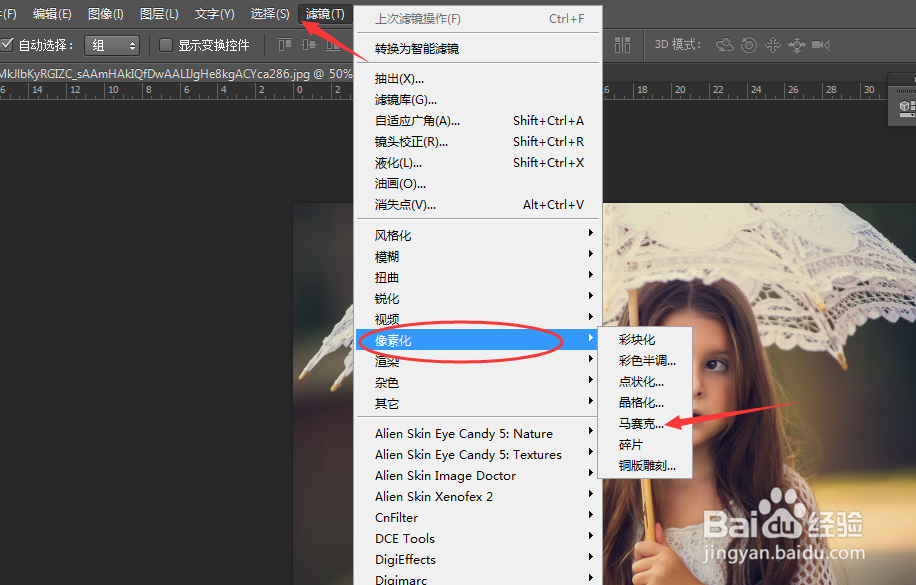Click the align top edges icon
Screen dimensions: 916x585
point(285,44)
